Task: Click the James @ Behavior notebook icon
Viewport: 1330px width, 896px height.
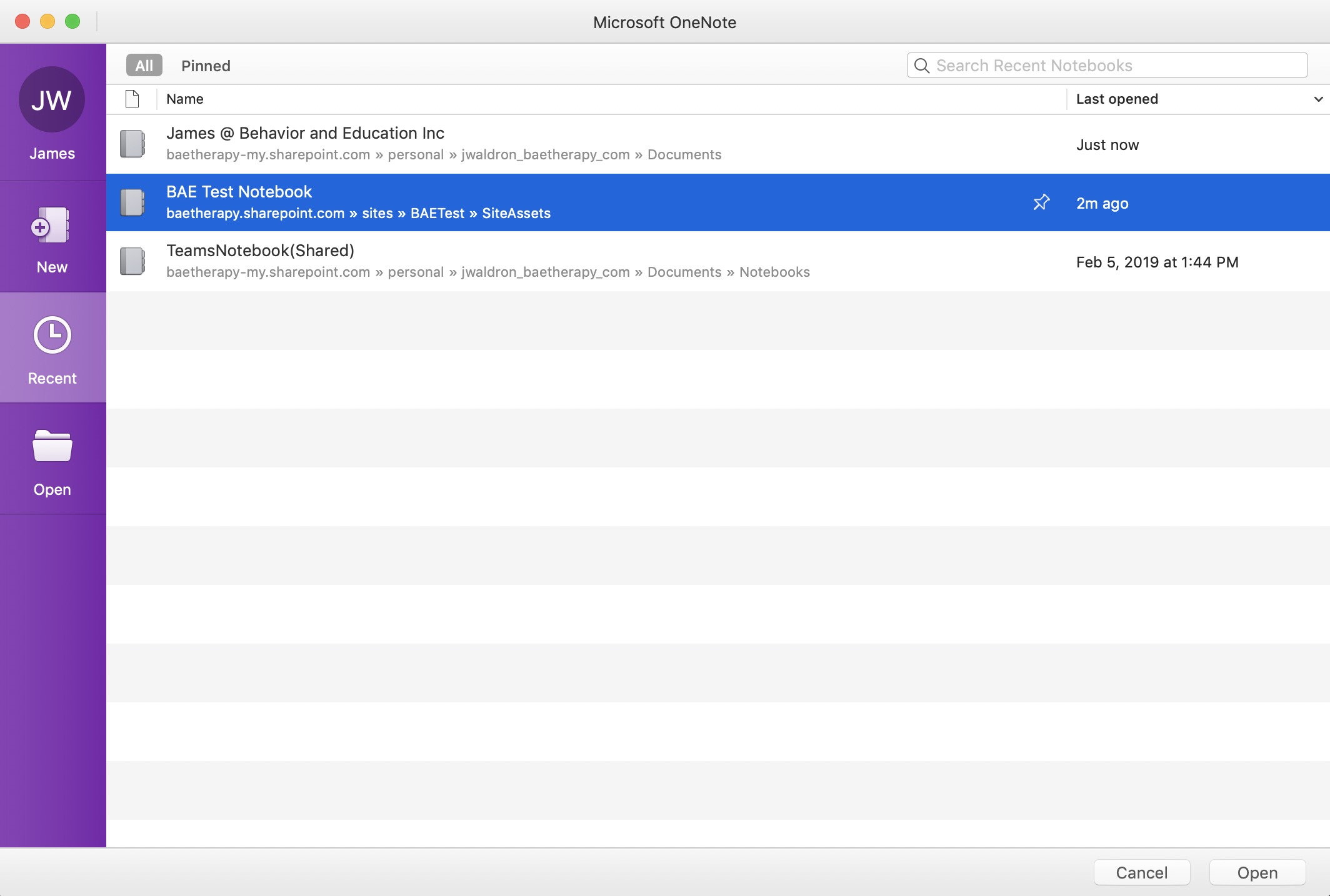Action: tap(132, 144)
